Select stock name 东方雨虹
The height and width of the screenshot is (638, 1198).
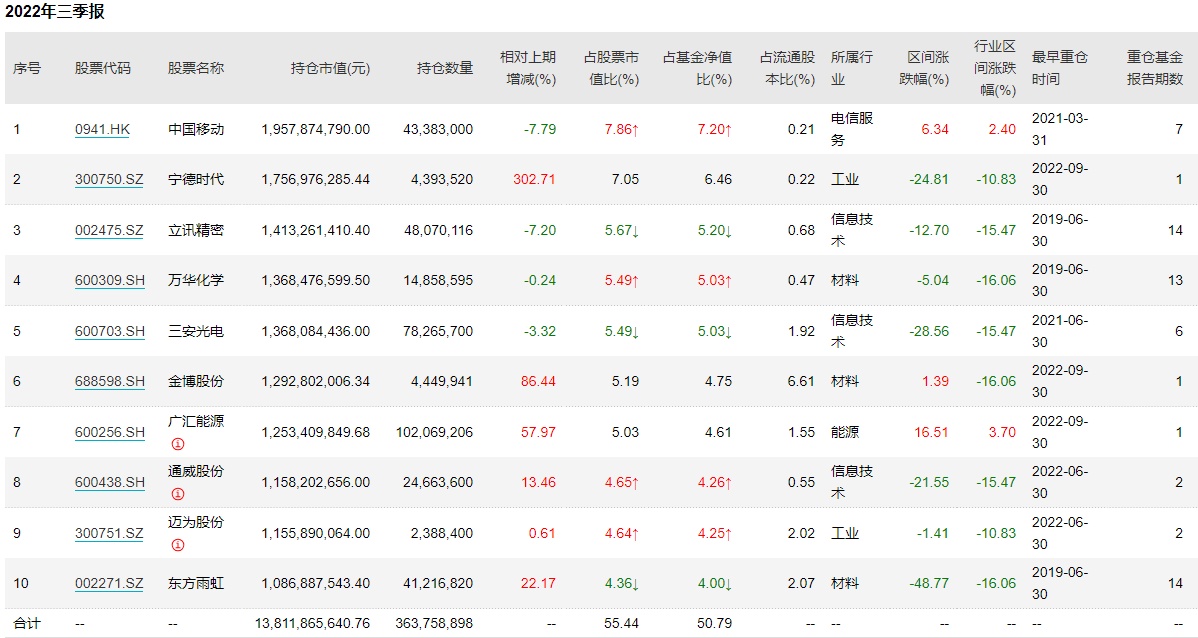196,583
